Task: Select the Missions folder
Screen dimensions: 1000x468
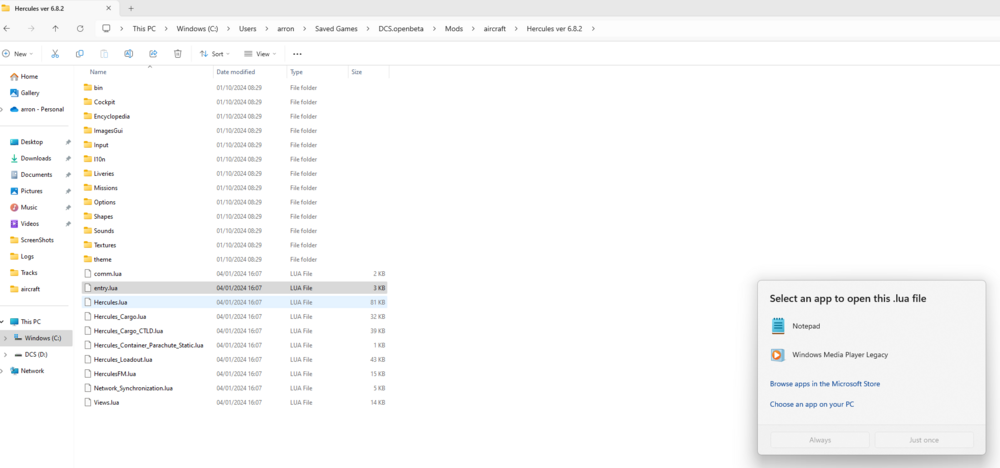Action: tap(235, 188)
